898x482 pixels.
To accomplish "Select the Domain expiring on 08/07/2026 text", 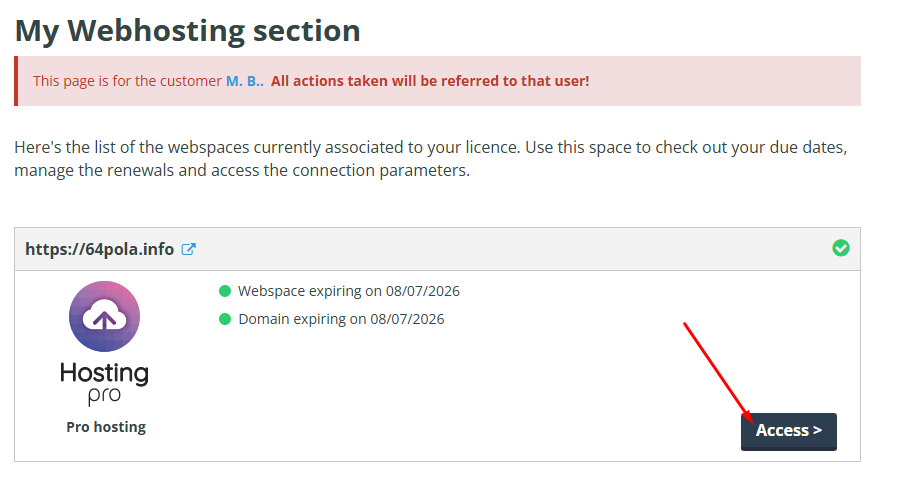I will [x=341, y=319].
